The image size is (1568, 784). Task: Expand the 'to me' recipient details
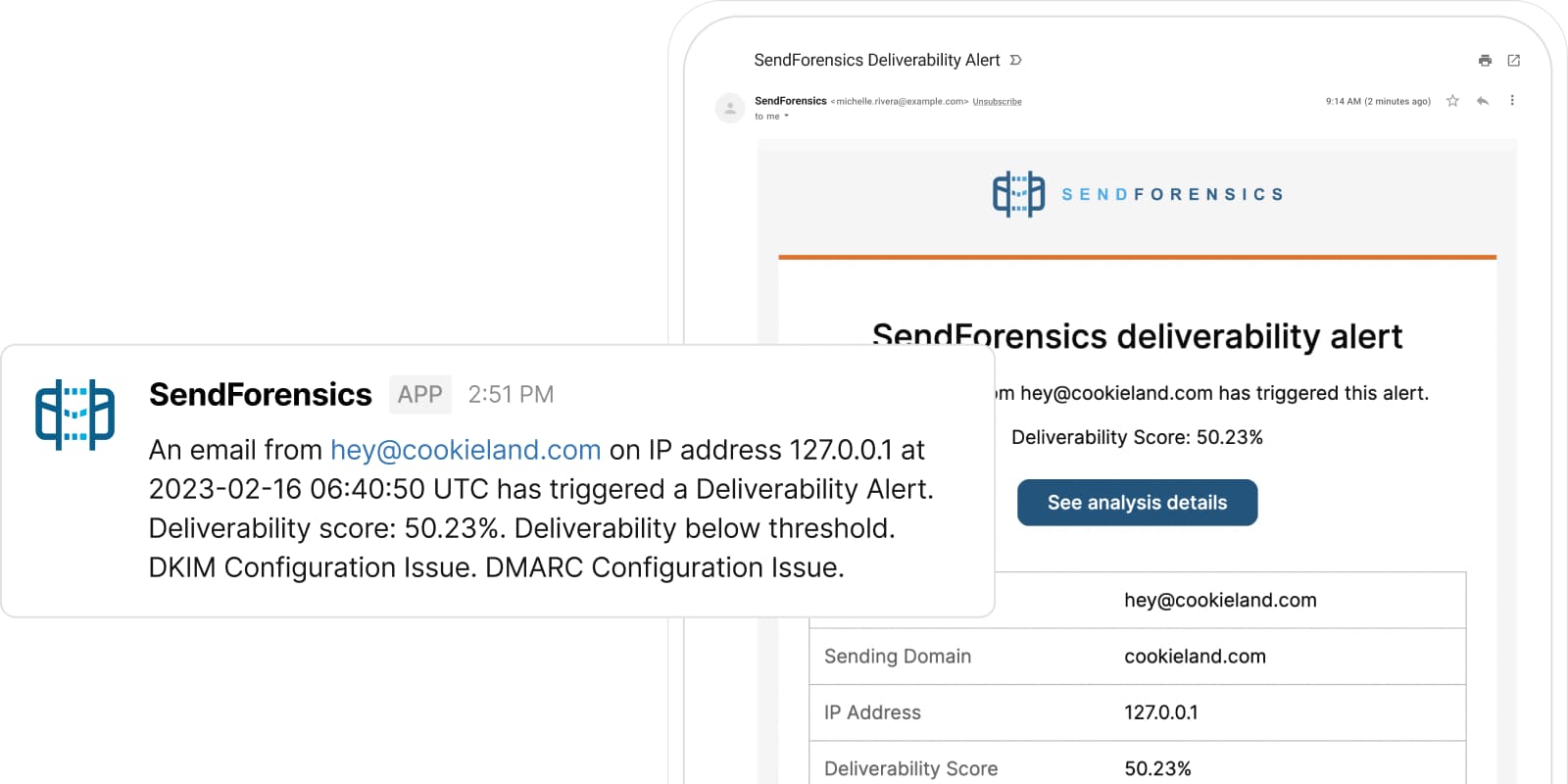coord(786,117)
